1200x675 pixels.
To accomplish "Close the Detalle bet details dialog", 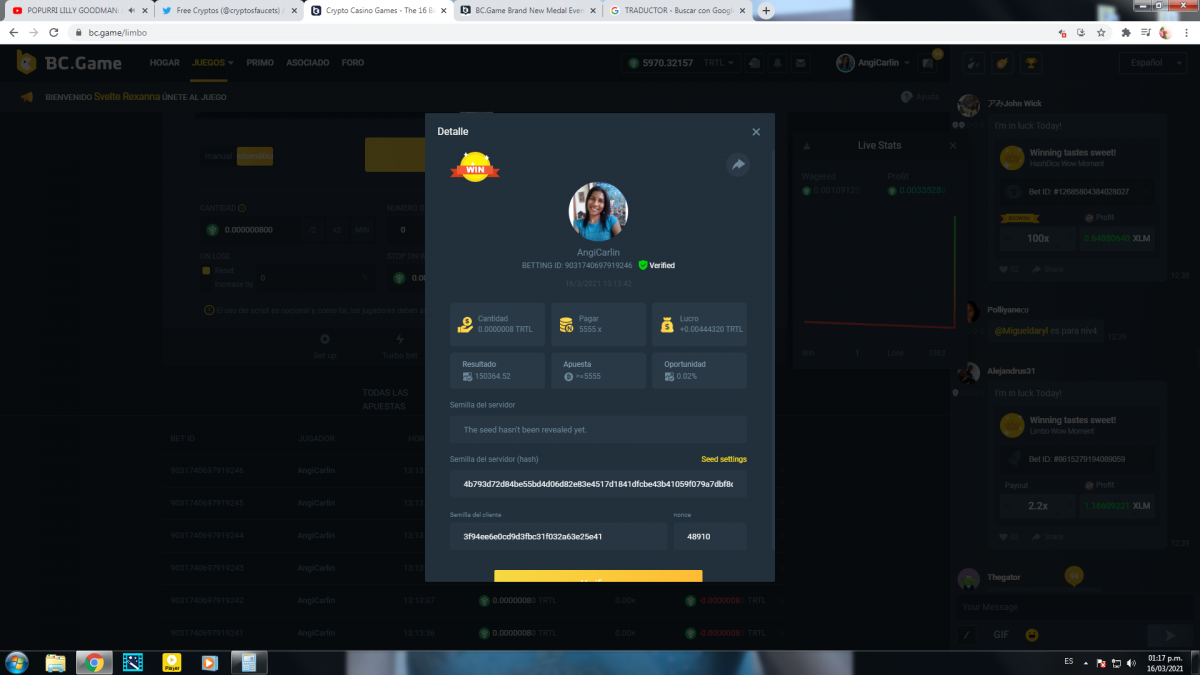I will 756,132.
